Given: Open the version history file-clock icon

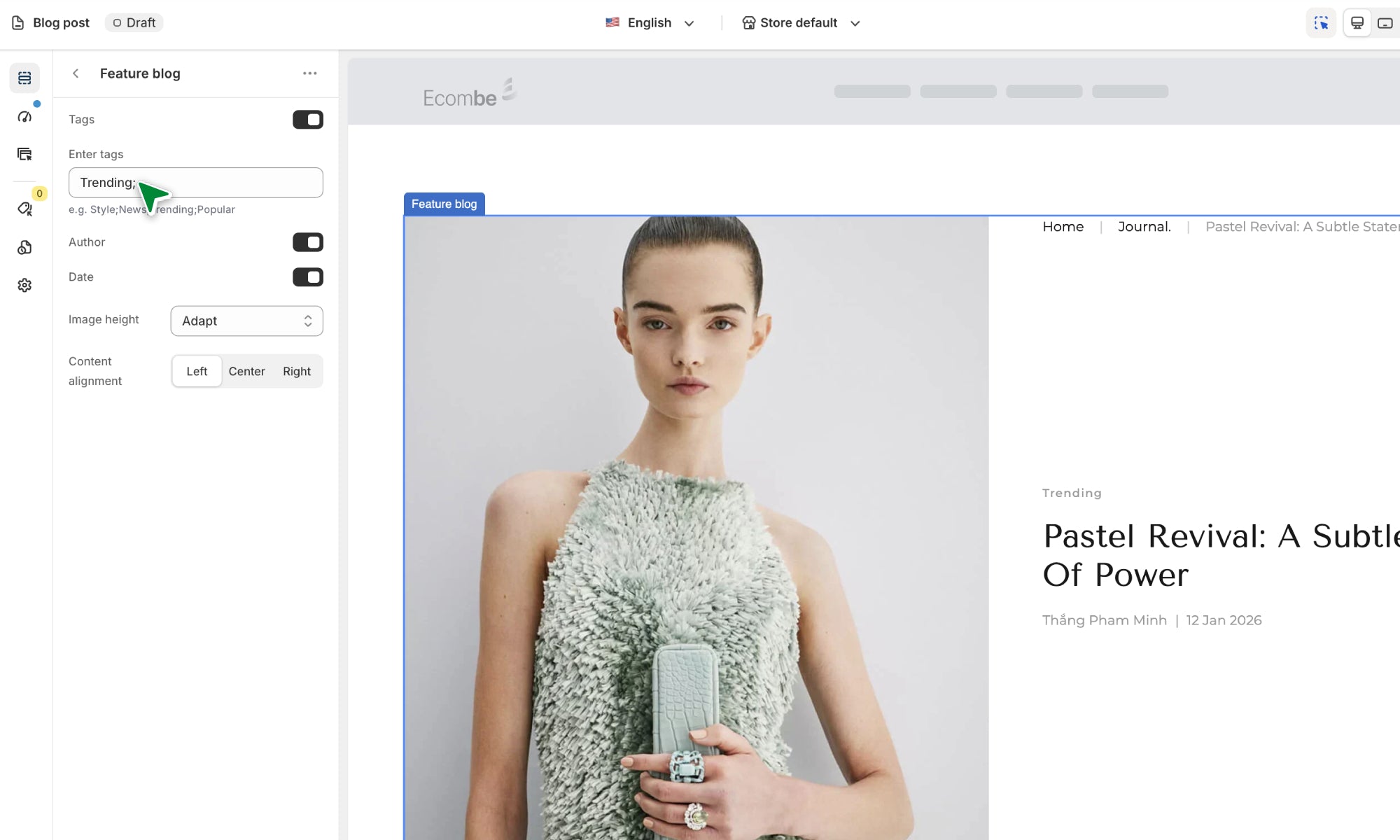Looking at the screenshot, I should (x=24, y=247).
